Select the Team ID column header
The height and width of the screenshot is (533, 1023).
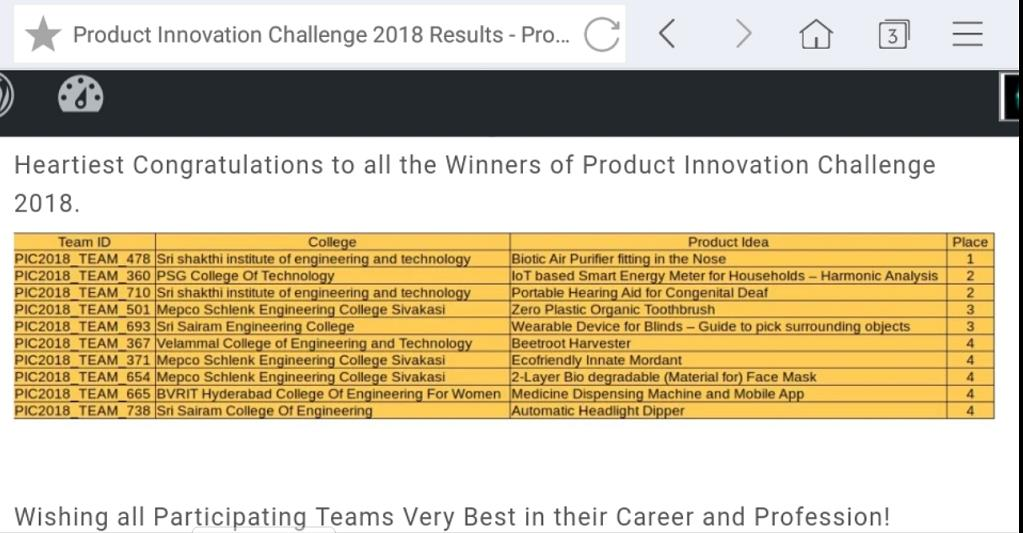click(x=85, y=241)
